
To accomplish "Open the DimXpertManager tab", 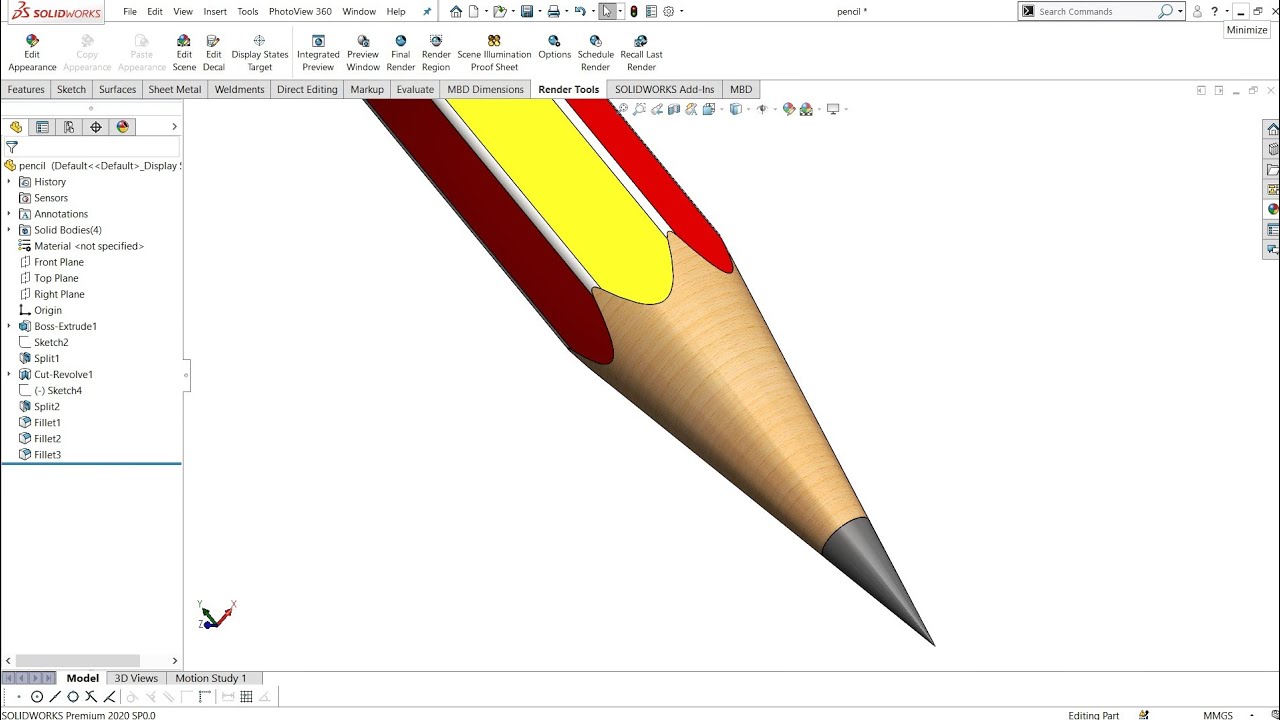I will (x=96, y=127).
